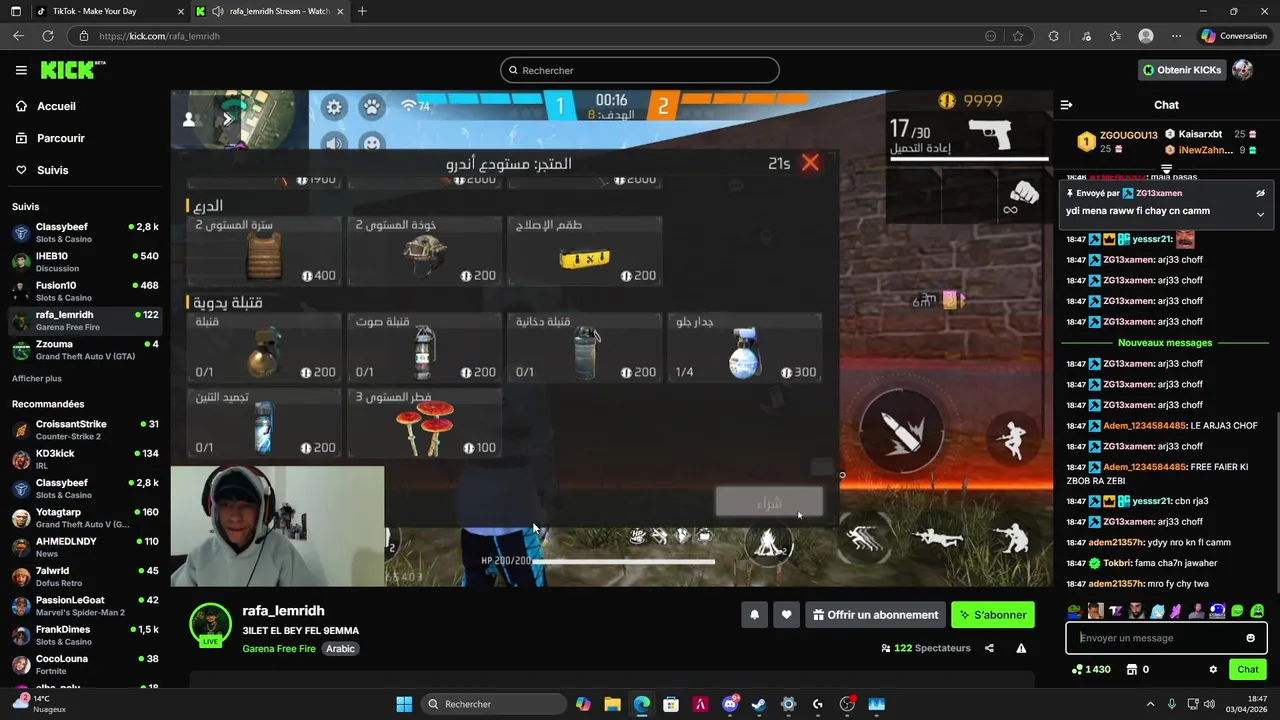1280x720 pixels.
Task: Click ZG13xamen's username in the pinned message
Action: (x=1159, y=193)
